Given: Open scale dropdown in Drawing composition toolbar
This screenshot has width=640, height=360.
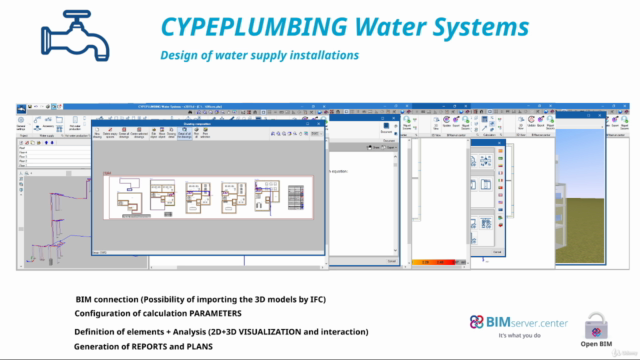Looking at the screenshot, I should tap(316, 133).
